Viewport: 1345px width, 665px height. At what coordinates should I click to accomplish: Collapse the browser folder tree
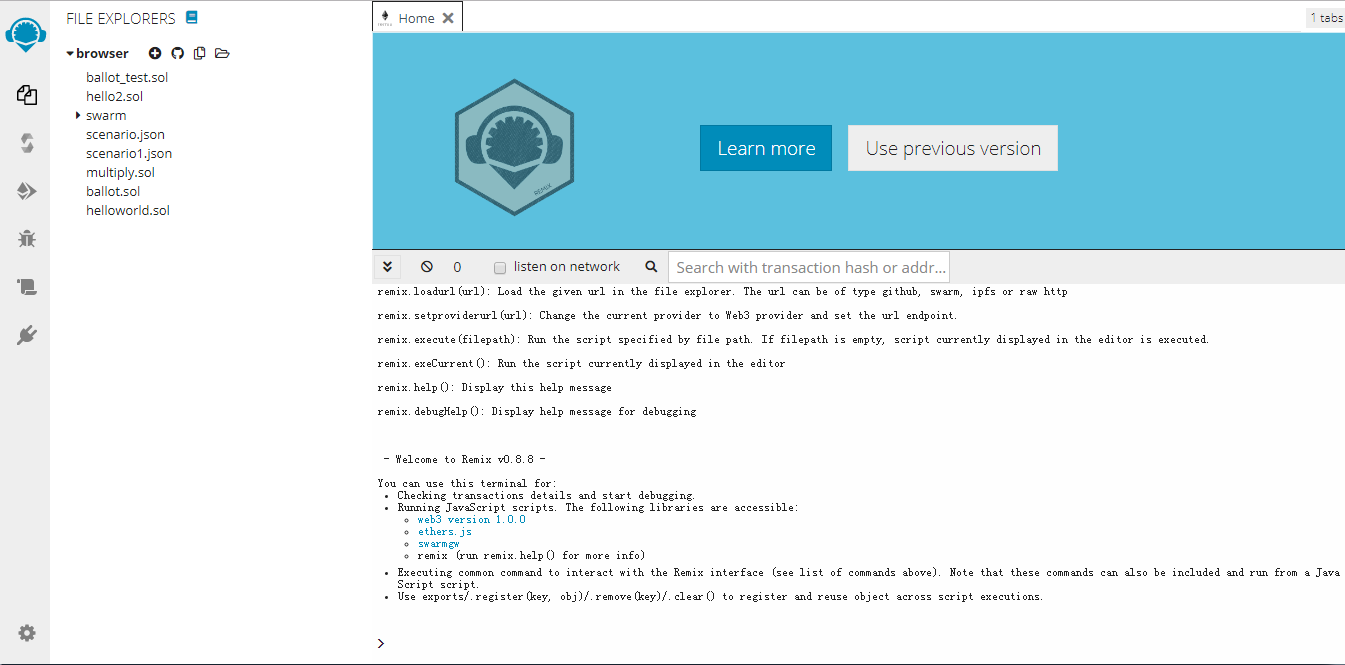coord(70,54)
